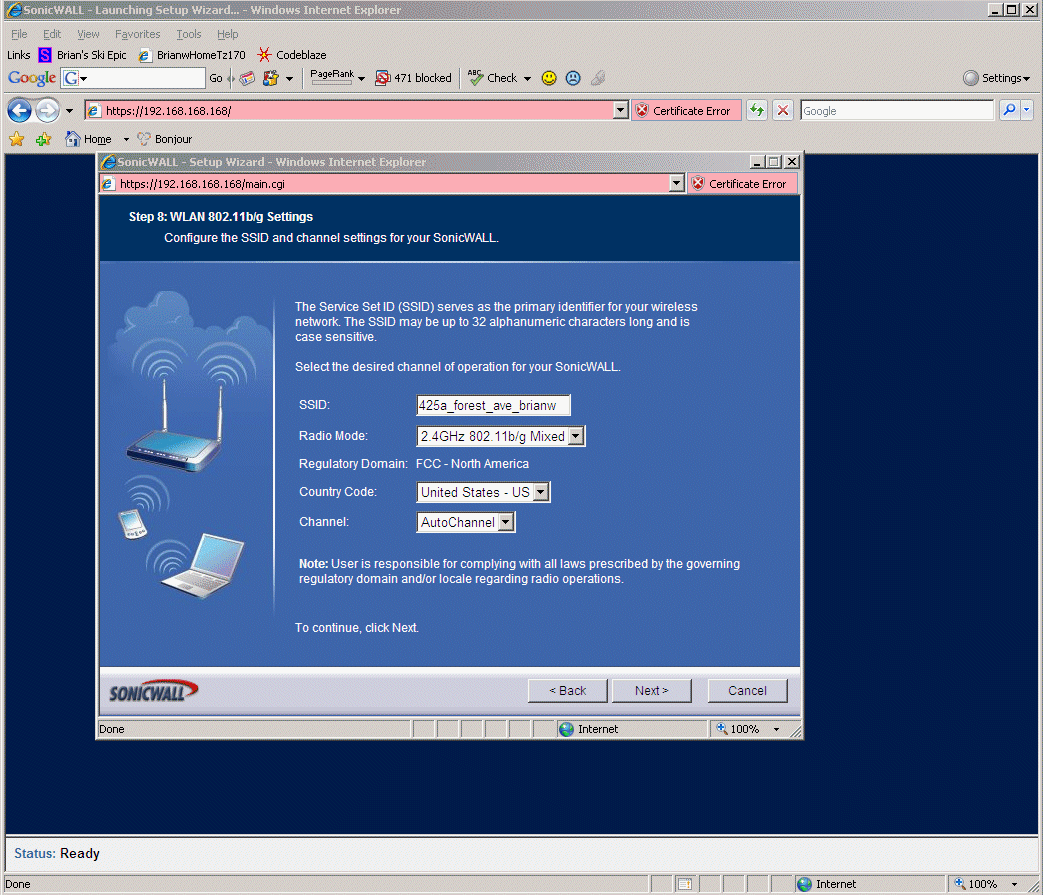This screenshot has height=895, width=1043.
Task: Open the BrianwHomeTz170 link
Action: point(192,55)
